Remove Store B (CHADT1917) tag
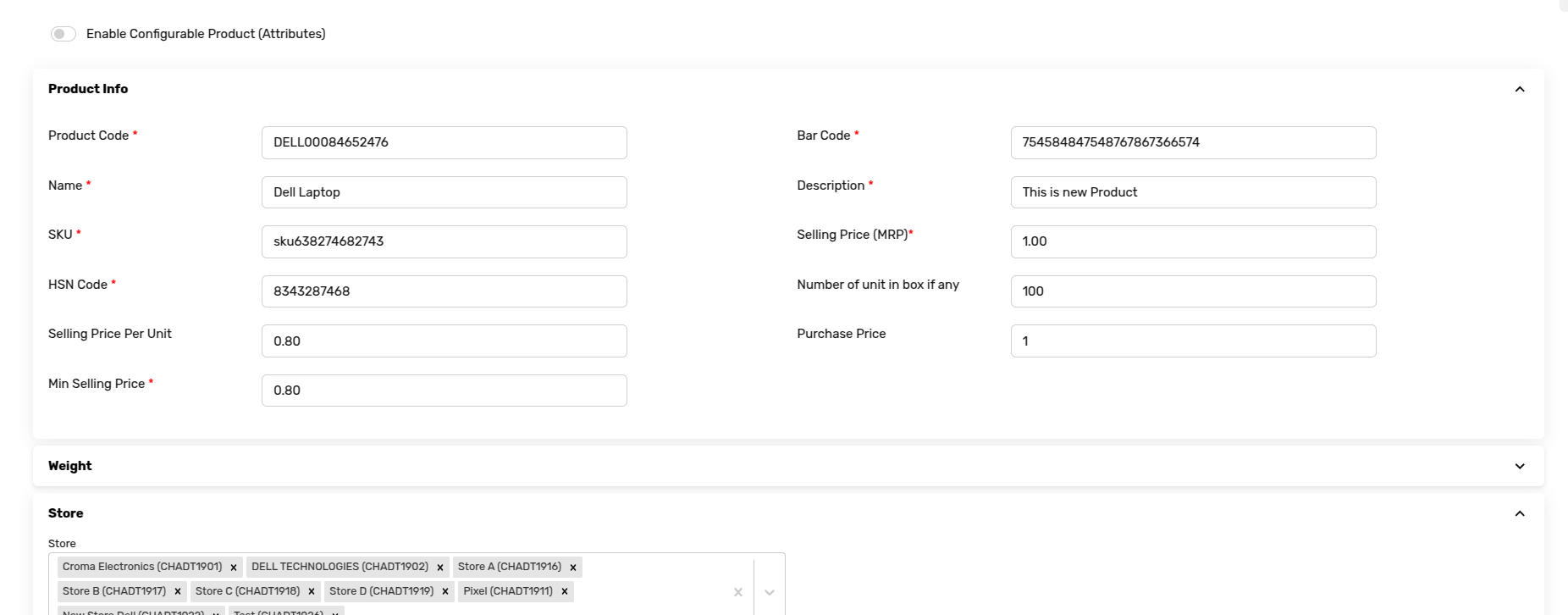The image size is (1568, 615). point(178,591)
